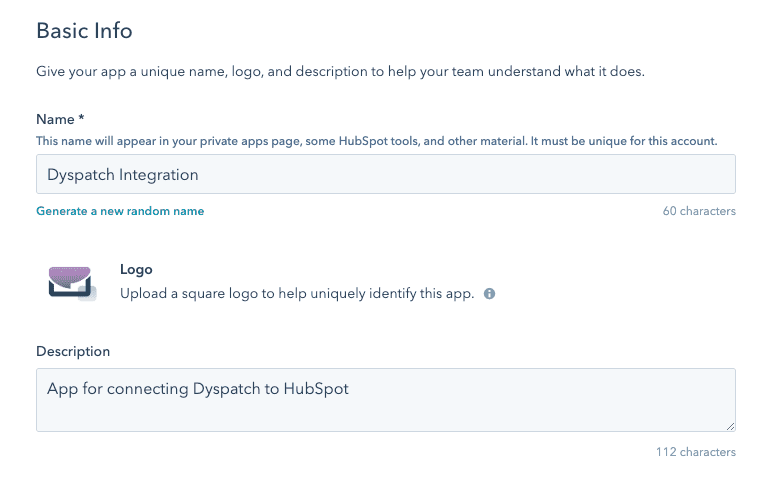The width and height of the screenshot is (762, 494).
Task: Click the Description text area
Action: click(385, 400)
